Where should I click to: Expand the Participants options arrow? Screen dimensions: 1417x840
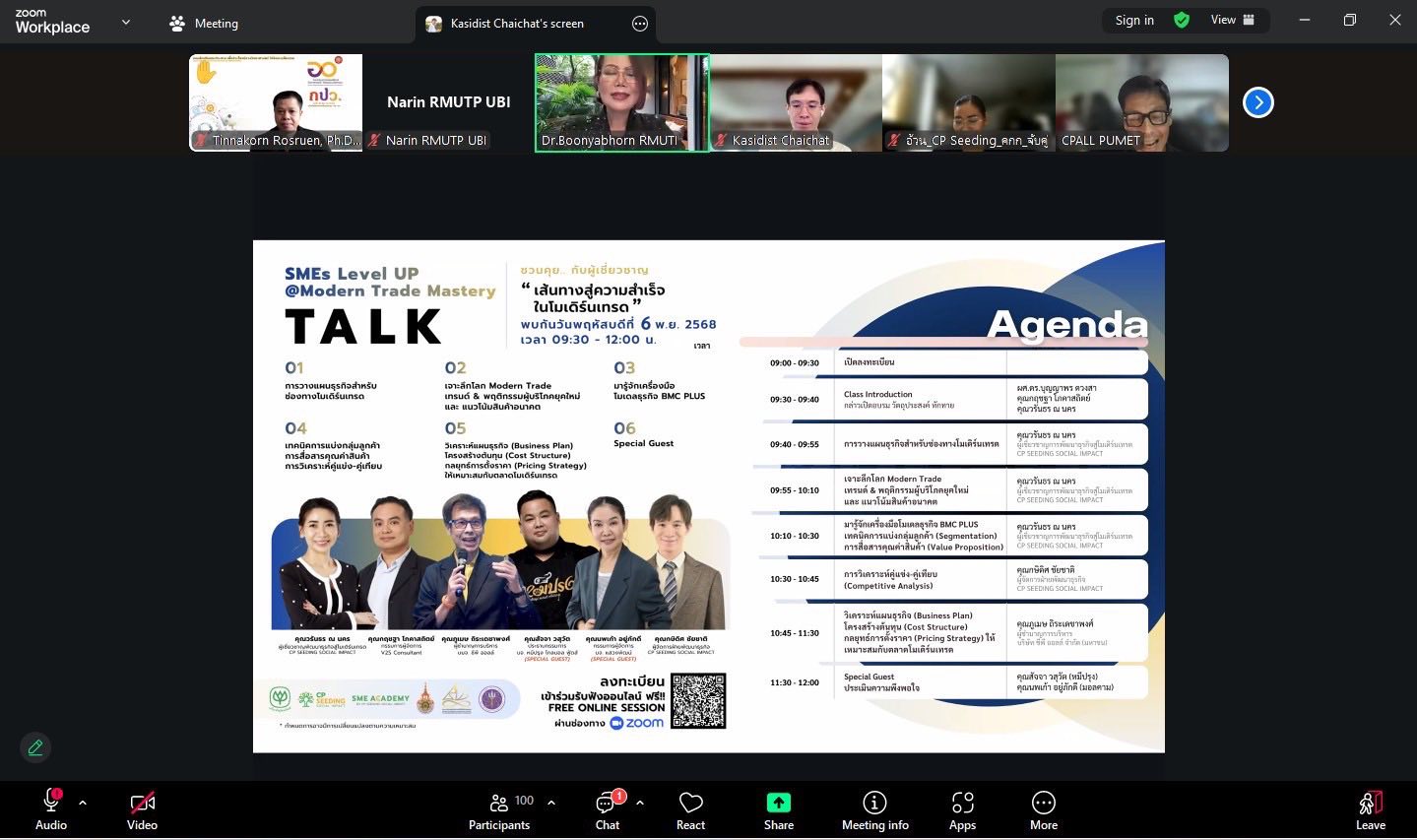tap(551, 803)
